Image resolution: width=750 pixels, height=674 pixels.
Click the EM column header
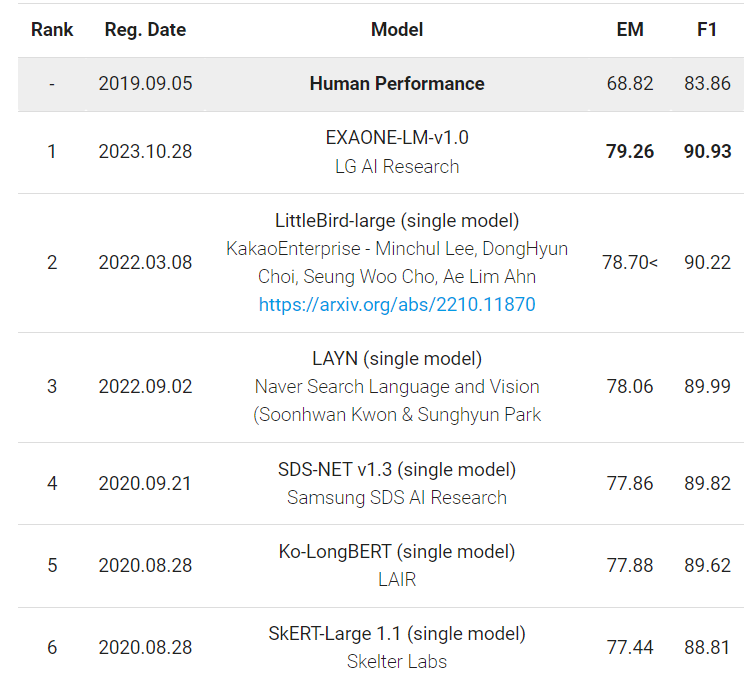[x=630, y=30]
